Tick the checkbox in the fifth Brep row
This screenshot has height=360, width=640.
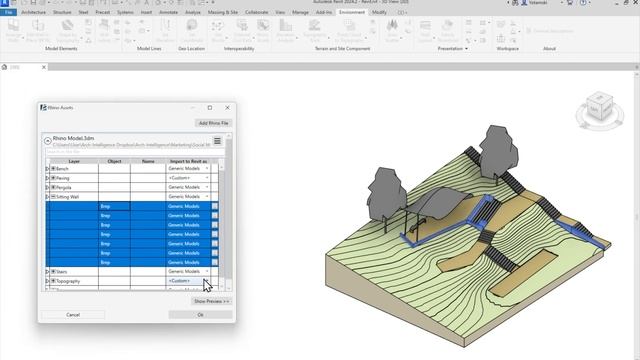point(215,244)
